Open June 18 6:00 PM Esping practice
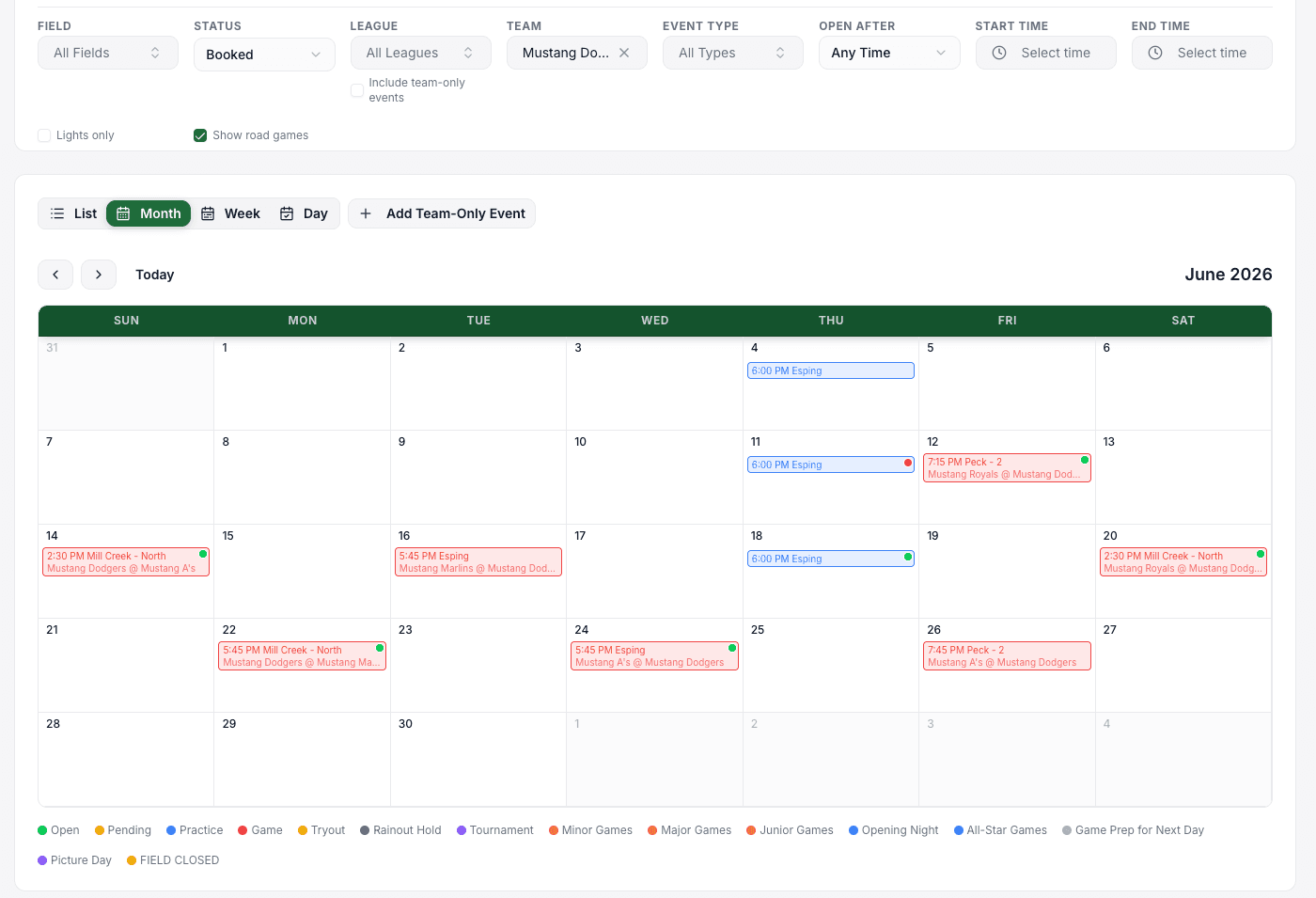 (x=831, y=559)
